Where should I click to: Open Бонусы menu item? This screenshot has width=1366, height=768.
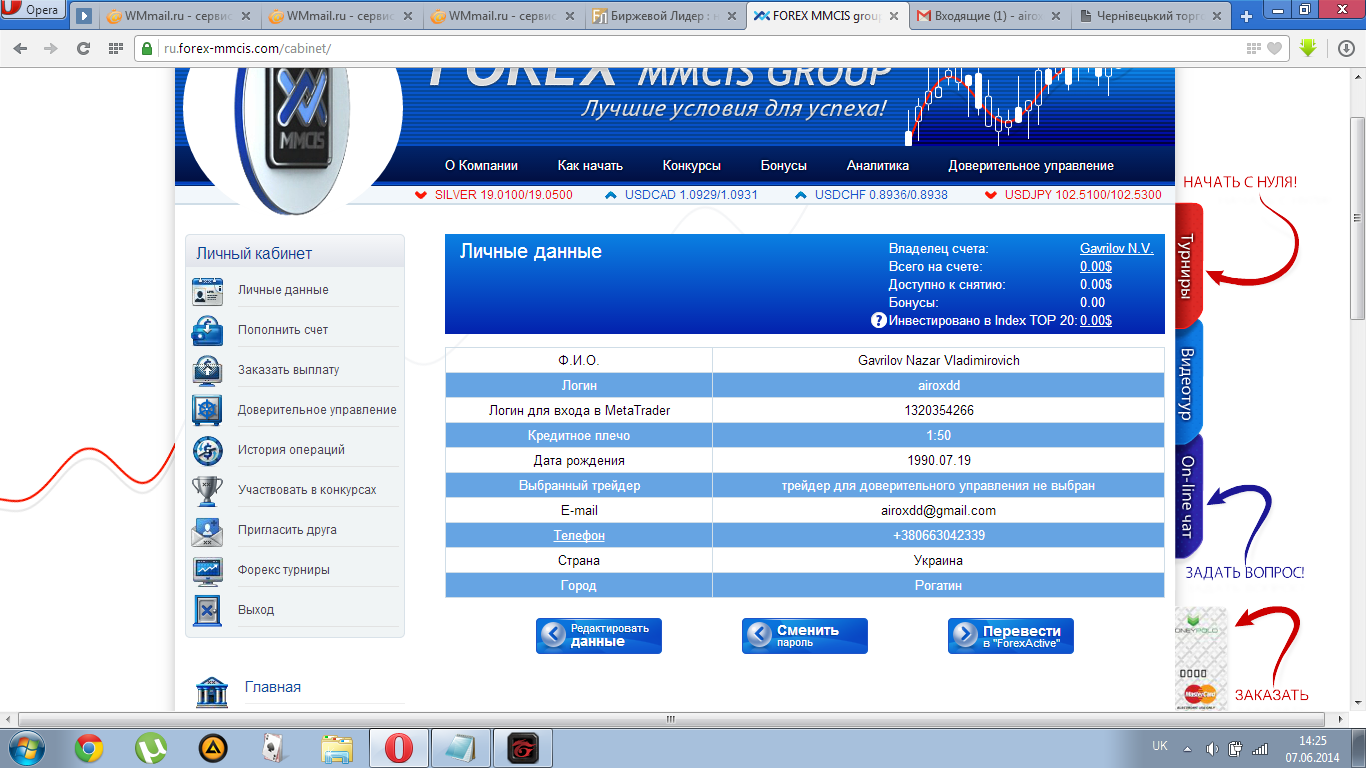[x=783, y=166]
